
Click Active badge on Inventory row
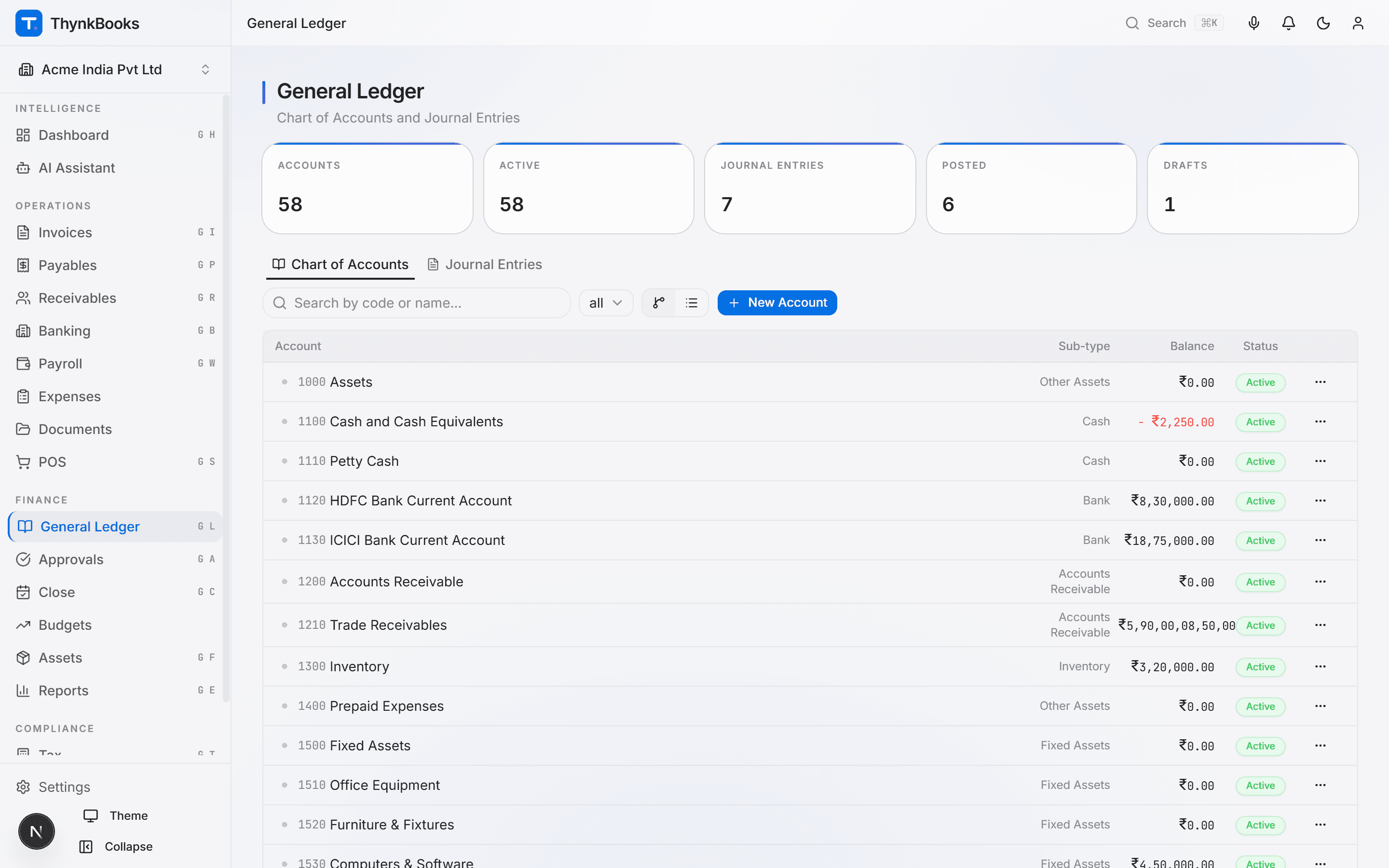[1260, 667]
